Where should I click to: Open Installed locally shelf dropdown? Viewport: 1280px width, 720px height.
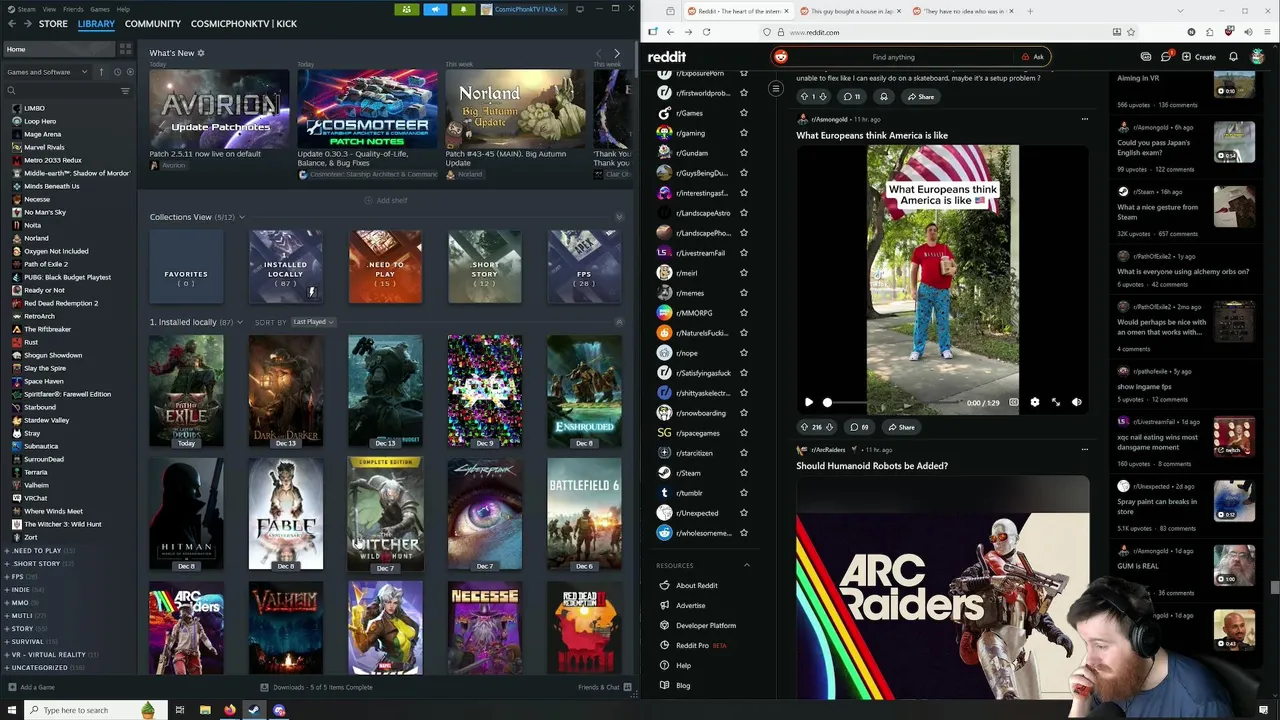pyautogui.click(x=241, y=322)
